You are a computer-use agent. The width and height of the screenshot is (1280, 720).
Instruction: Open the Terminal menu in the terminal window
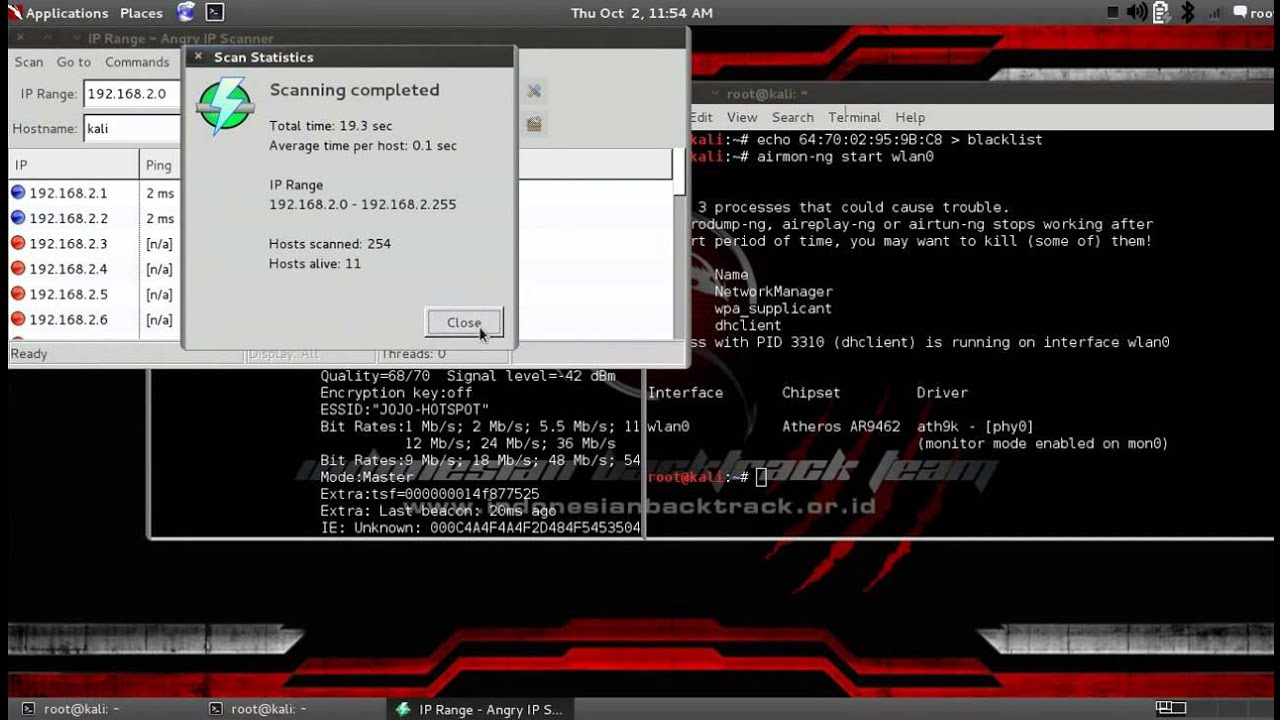pyautogui.click(x=854, y=117)
